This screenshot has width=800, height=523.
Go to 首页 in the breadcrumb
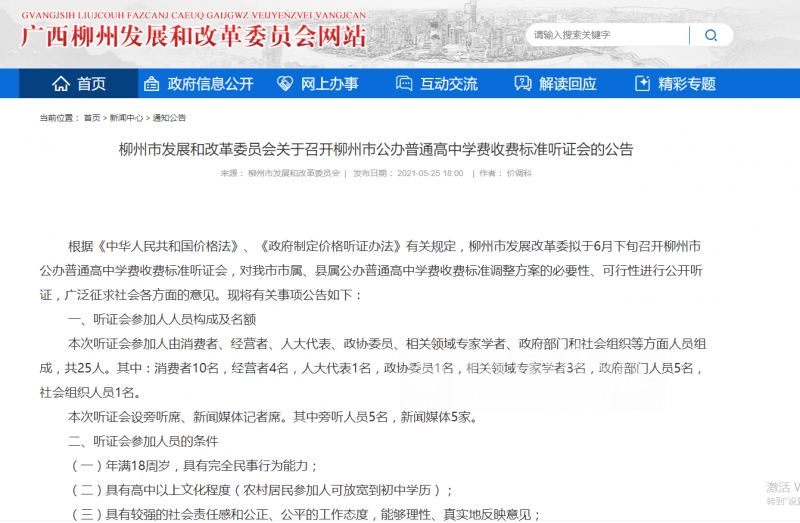92,118
